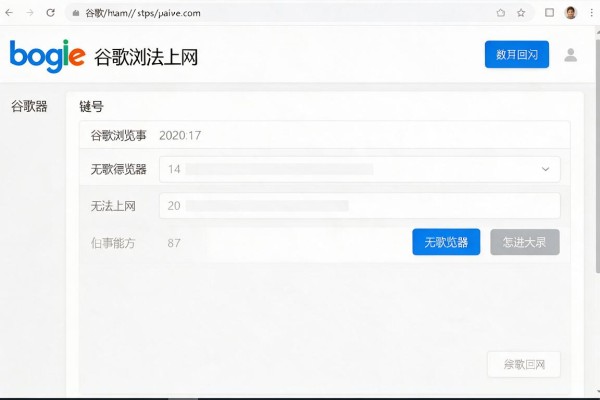The height and width of the screenshot is (400, 600).
Task: Click the 2020:17 value
Action: point(180,135)
